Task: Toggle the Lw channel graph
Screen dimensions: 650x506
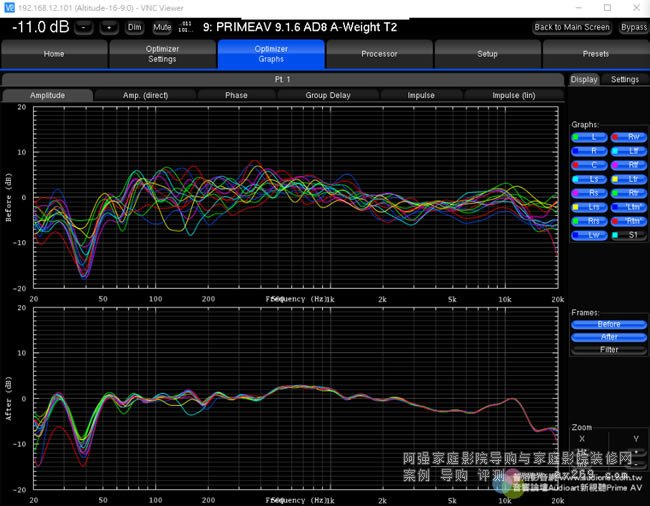Action: (x=590, y=235)
